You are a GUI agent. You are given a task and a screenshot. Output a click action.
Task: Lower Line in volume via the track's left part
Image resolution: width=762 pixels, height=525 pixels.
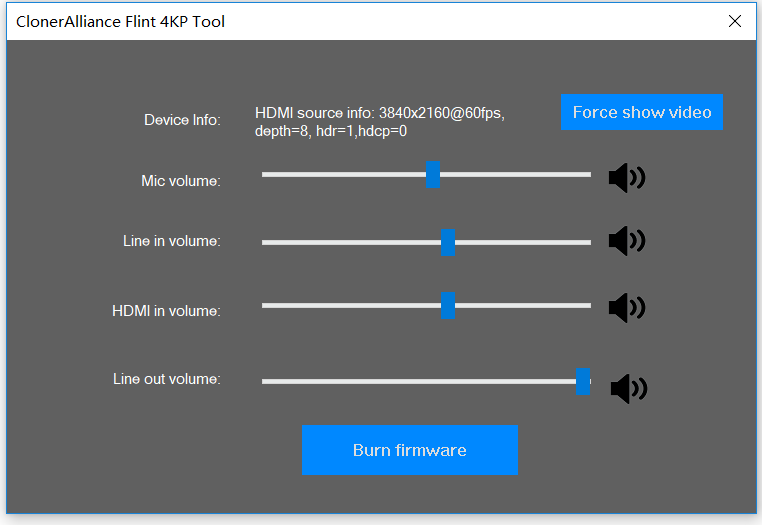[350, 243]
